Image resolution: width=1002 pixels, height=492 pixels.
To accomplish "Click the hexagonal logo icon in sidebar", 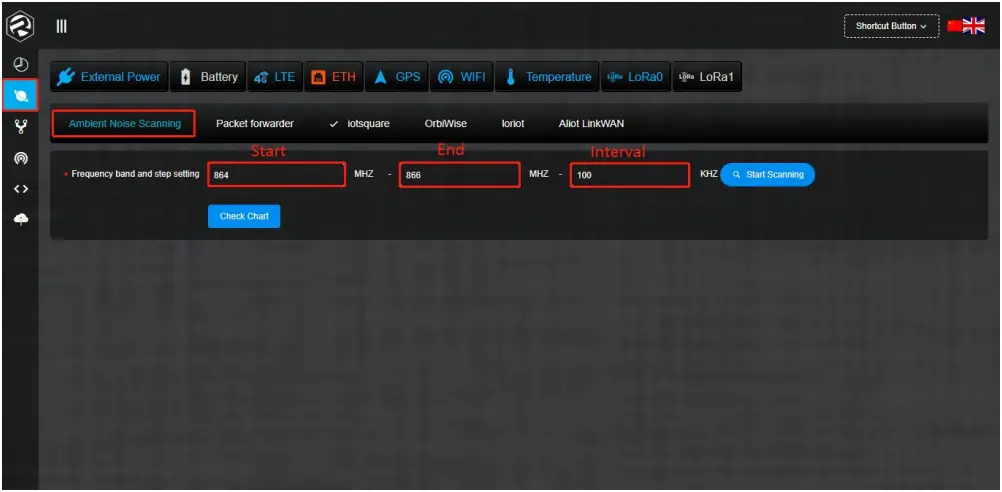I will coord(20,26).
